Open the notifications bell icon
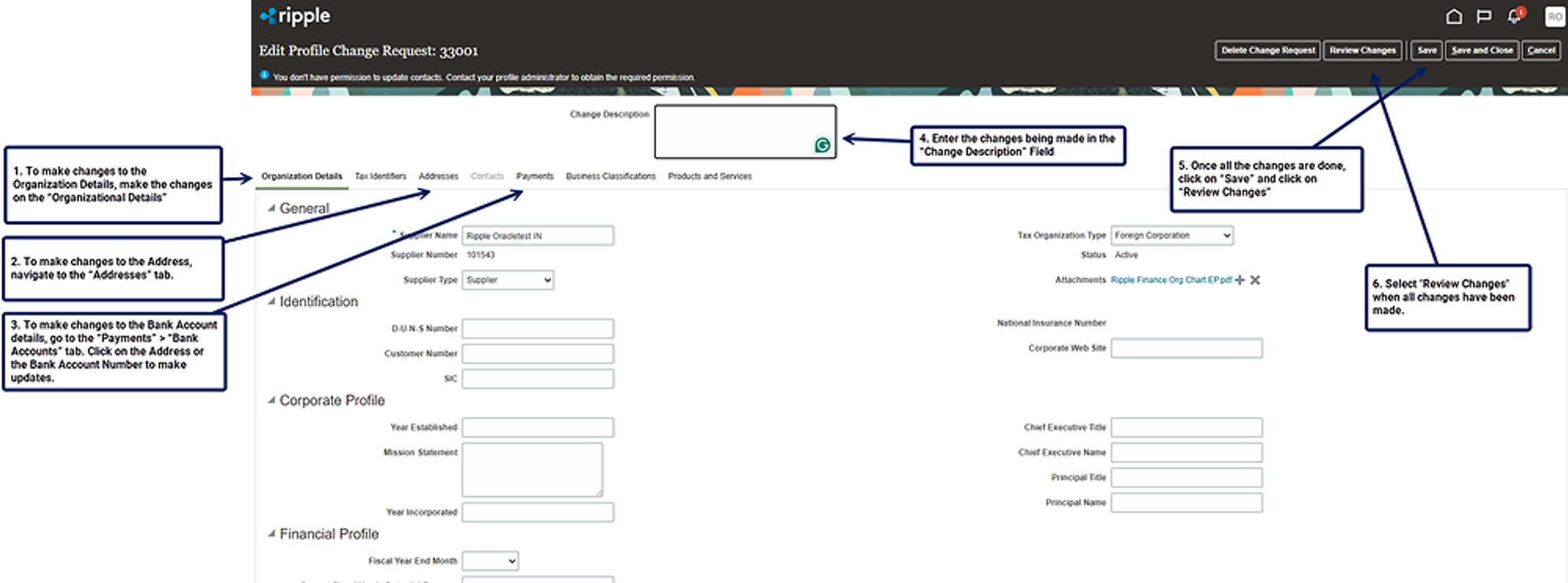 1514,16
